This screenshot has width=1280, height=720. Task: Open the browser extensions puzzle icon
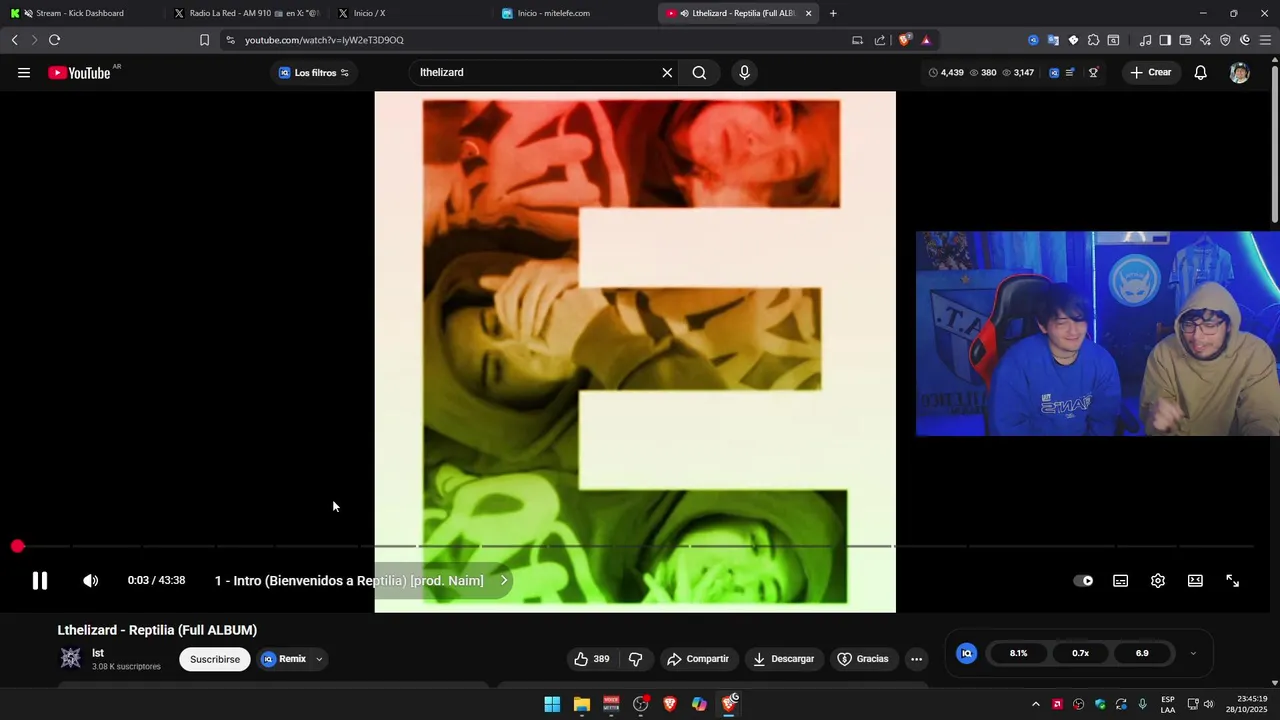pos(1093,40)
